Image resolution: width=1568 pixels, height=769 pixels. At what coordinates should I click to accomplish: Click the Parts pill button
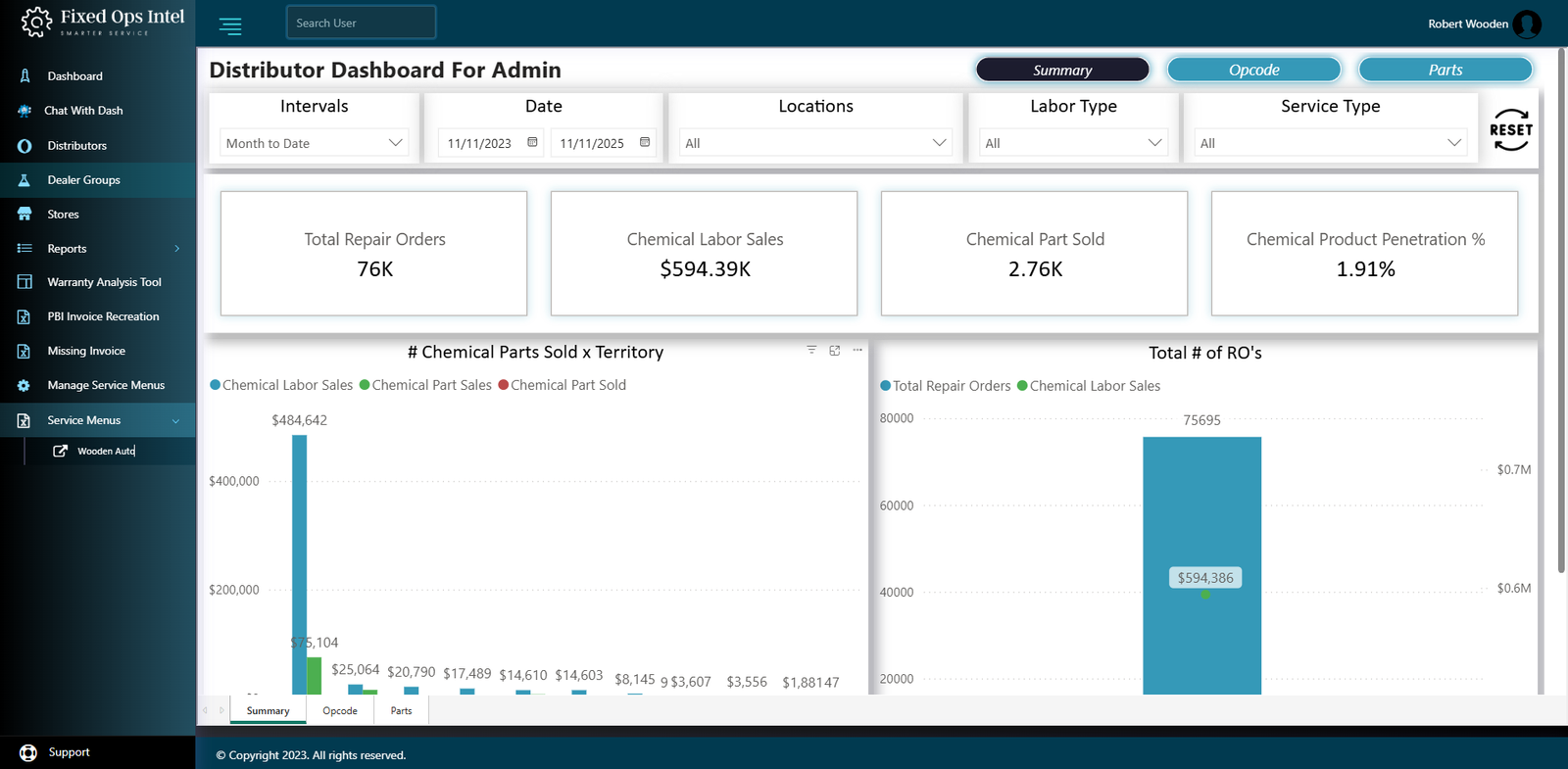pyautogui.click(x=1445, y=70)
